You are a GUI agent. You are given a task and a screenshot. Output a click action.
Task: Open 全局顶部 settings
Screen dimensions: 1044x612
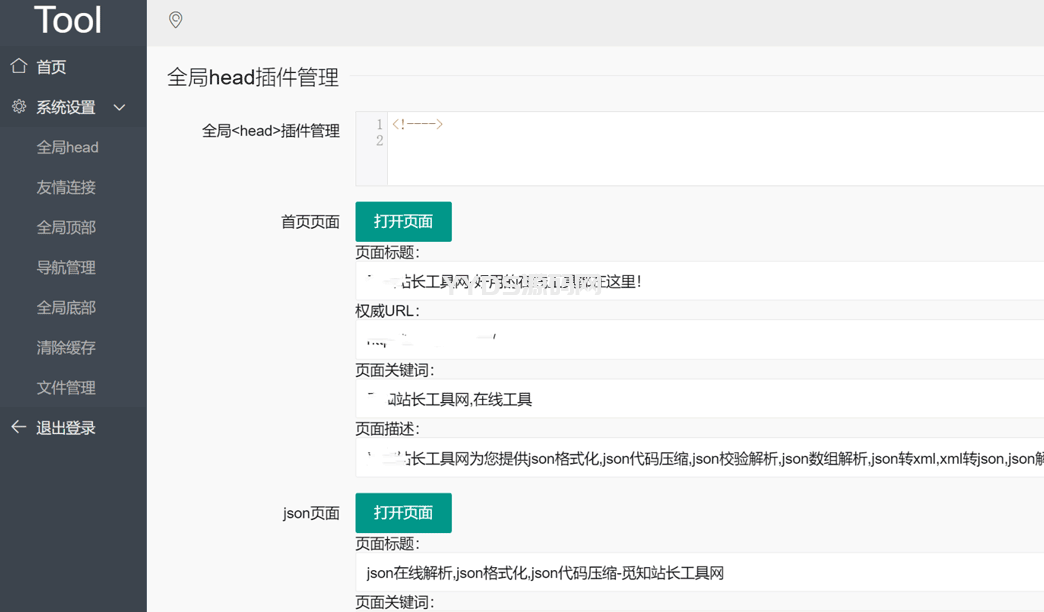66,227
